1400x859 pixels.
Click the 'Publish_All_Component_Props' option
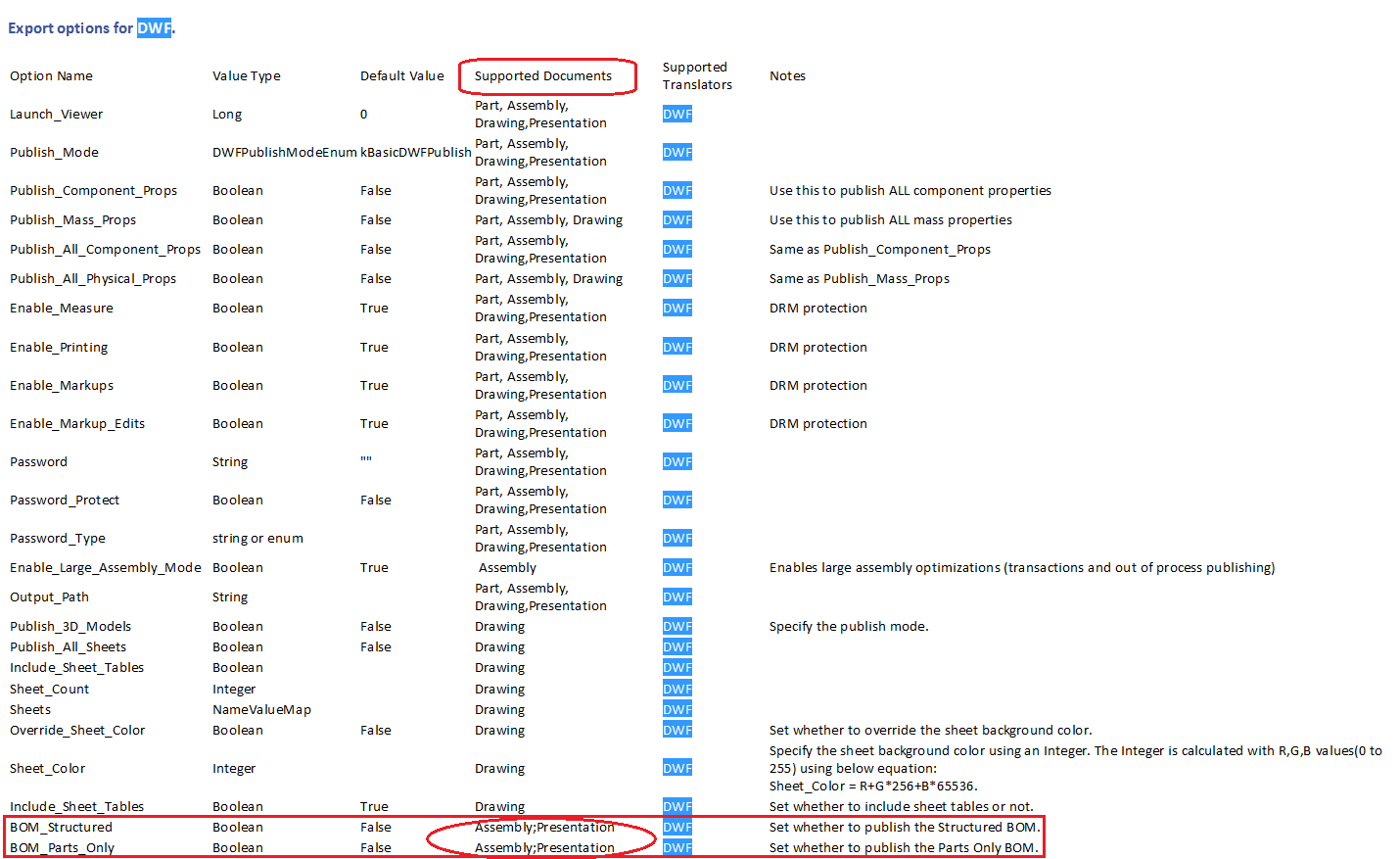[x=105, y=250]
